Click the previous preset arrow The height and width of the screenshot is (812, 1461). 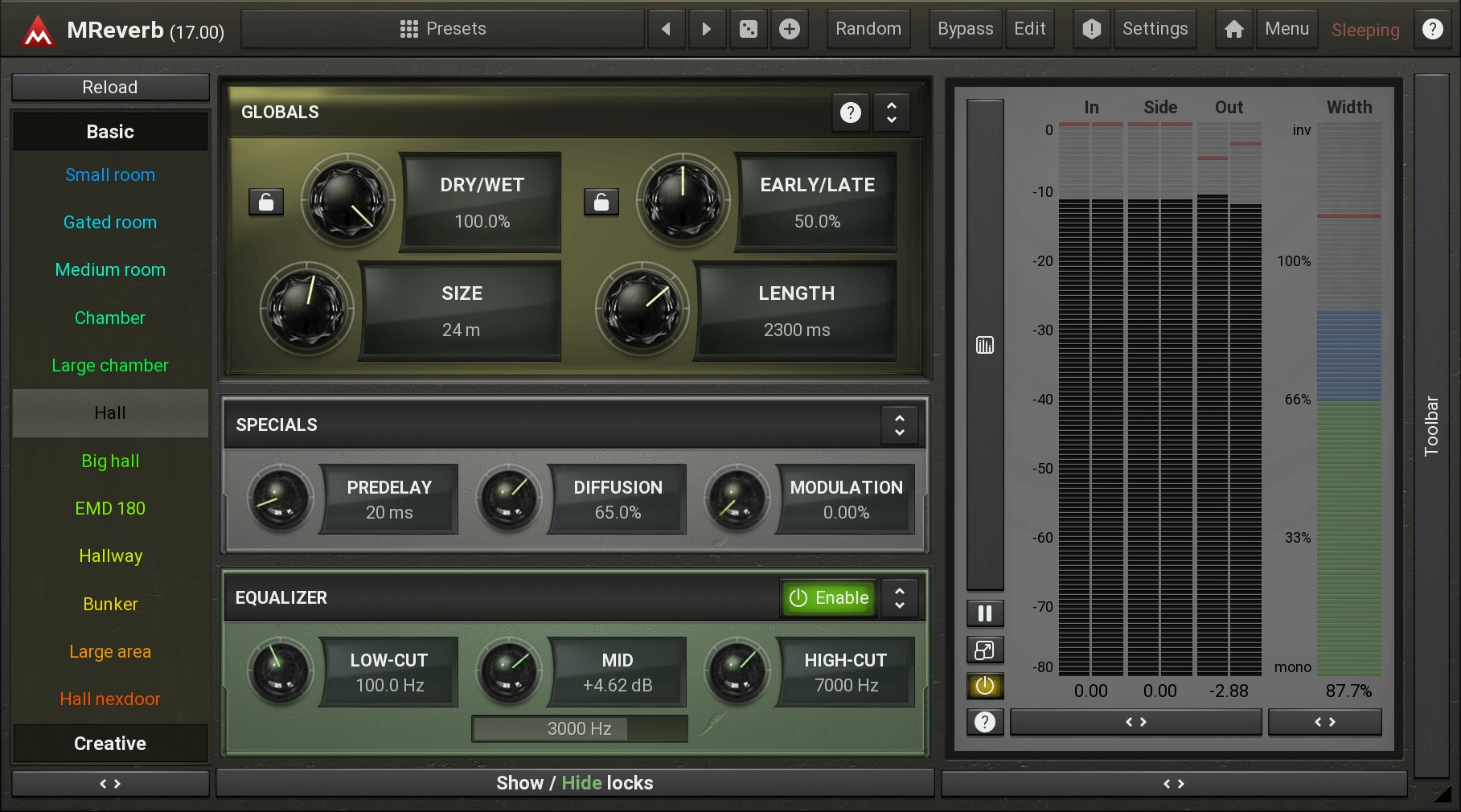point(666,30)
